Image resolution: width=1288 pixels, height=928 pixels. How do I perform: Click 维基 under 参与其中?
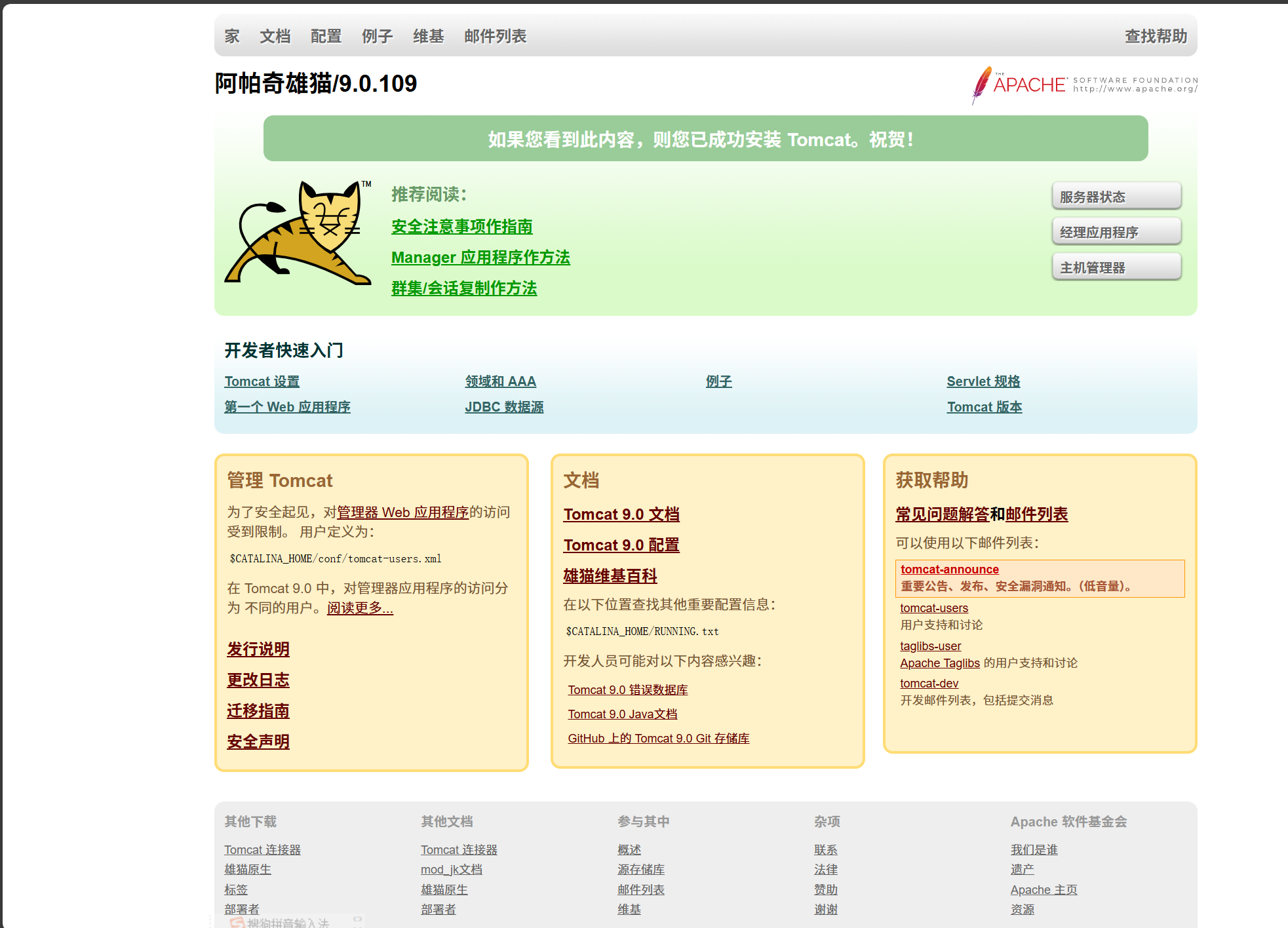[629, 910]
